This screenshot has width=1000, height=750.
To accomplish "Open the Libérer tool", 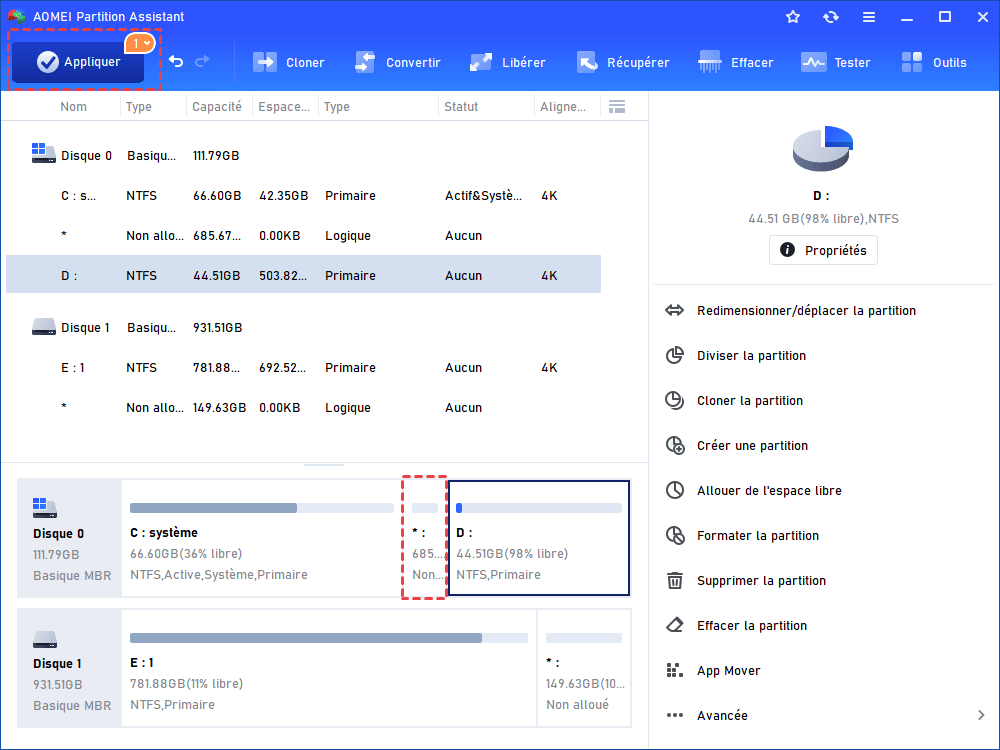I will 507,62.
